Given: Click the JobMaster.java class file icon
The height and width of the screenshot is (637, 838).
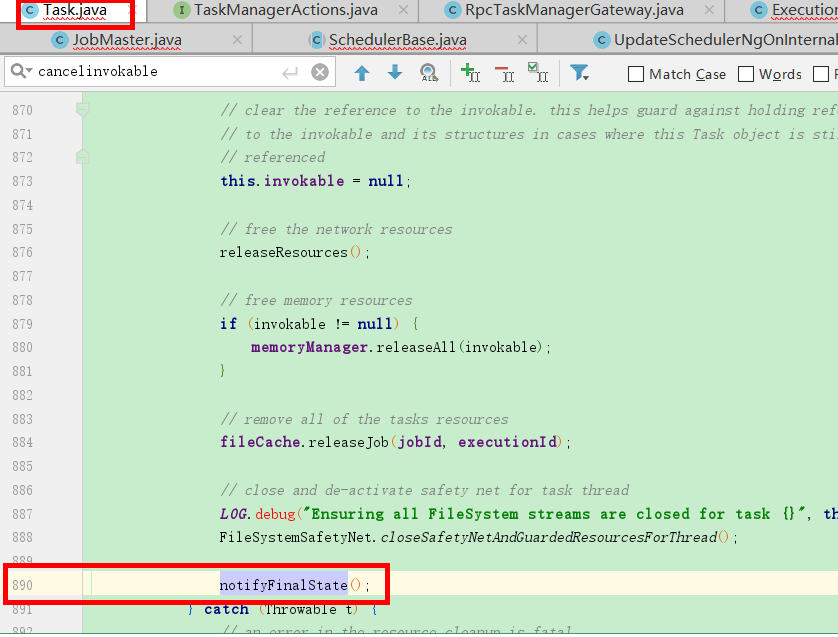Looking at the screenshot, I should click(x=60, y=40).
